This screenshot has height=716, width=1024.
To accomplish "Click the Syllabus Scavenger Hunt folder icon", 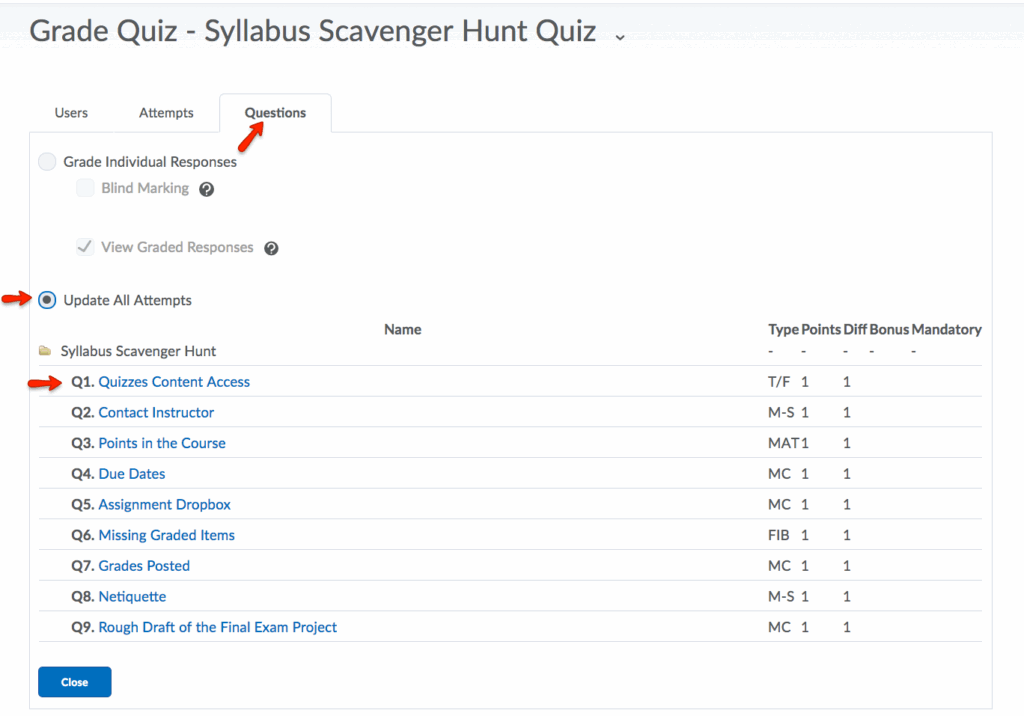I will pyautogui.click(x=45, y=352).
